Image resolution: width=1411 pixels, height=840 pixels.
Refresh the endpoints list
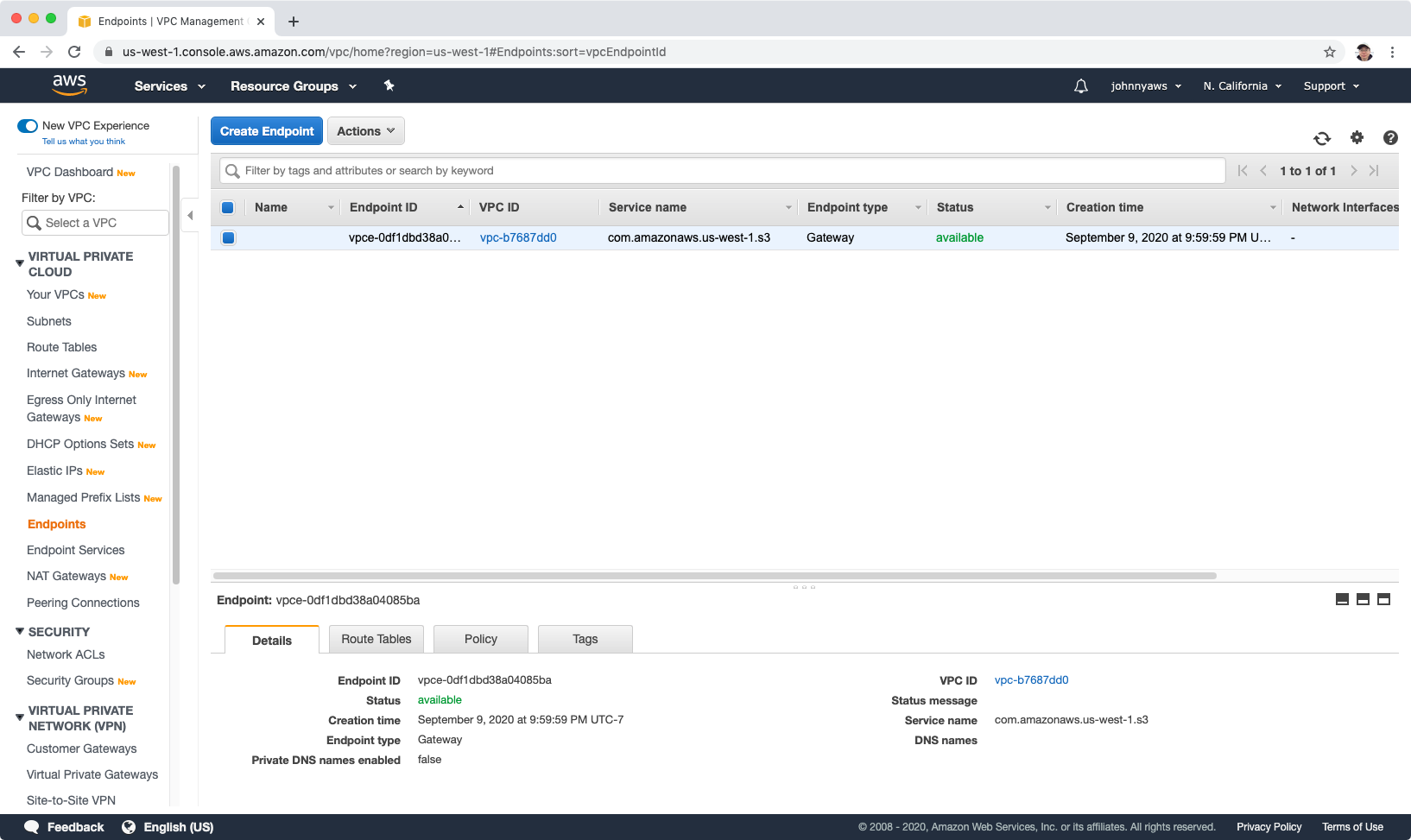click(x=1322, y=138)
